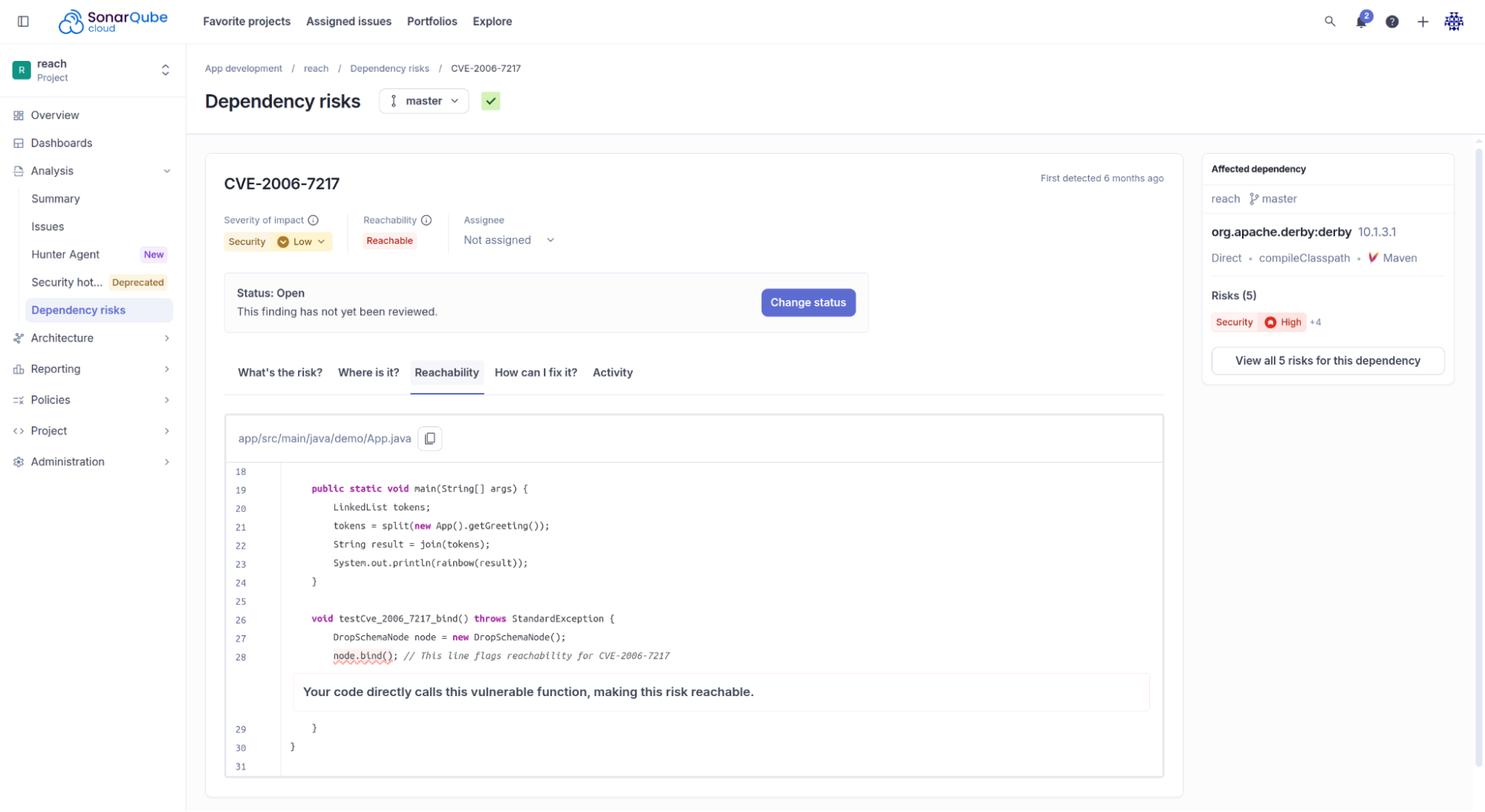Expand the Project section
Screen dimensions: 1485x812
click(167, 431)
